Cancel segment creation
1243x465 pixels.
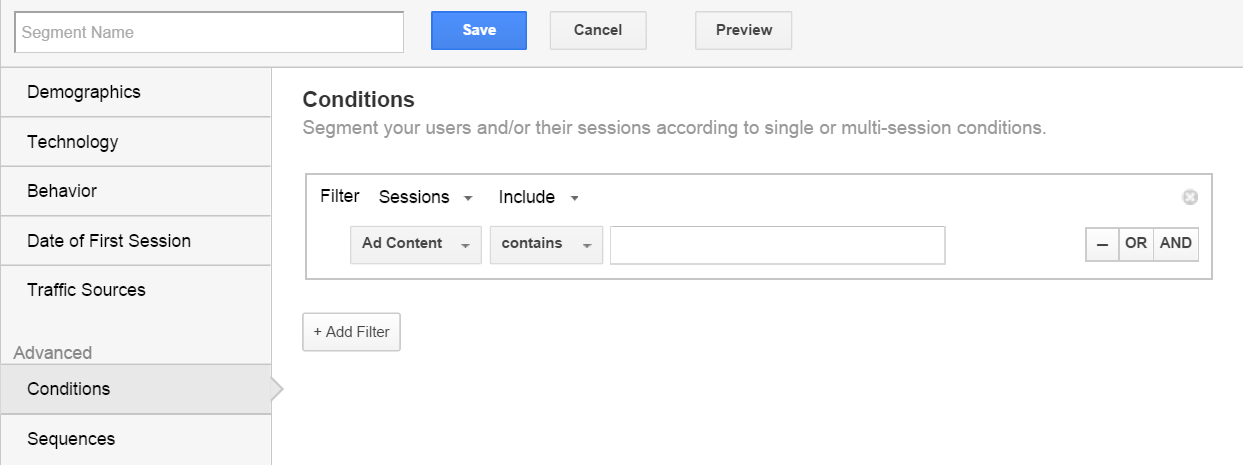coord(598,31)
